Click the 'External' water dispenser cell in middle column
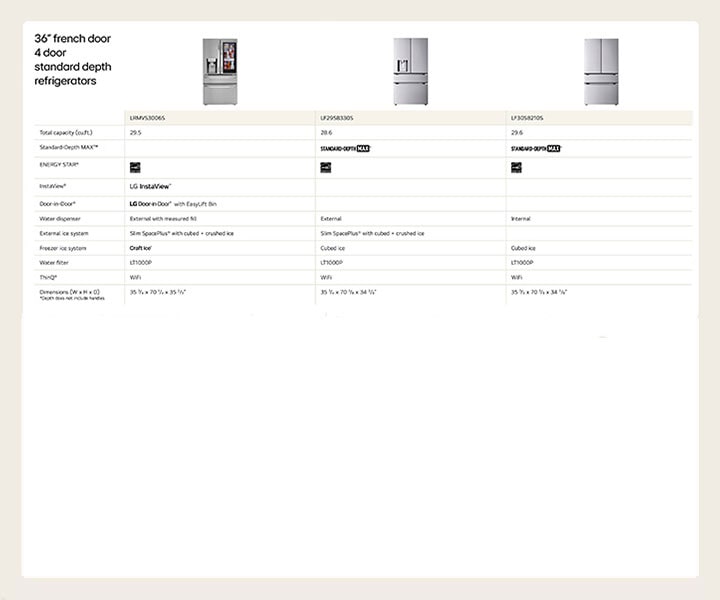The image size is (720, 600). [x=331, y=219]
